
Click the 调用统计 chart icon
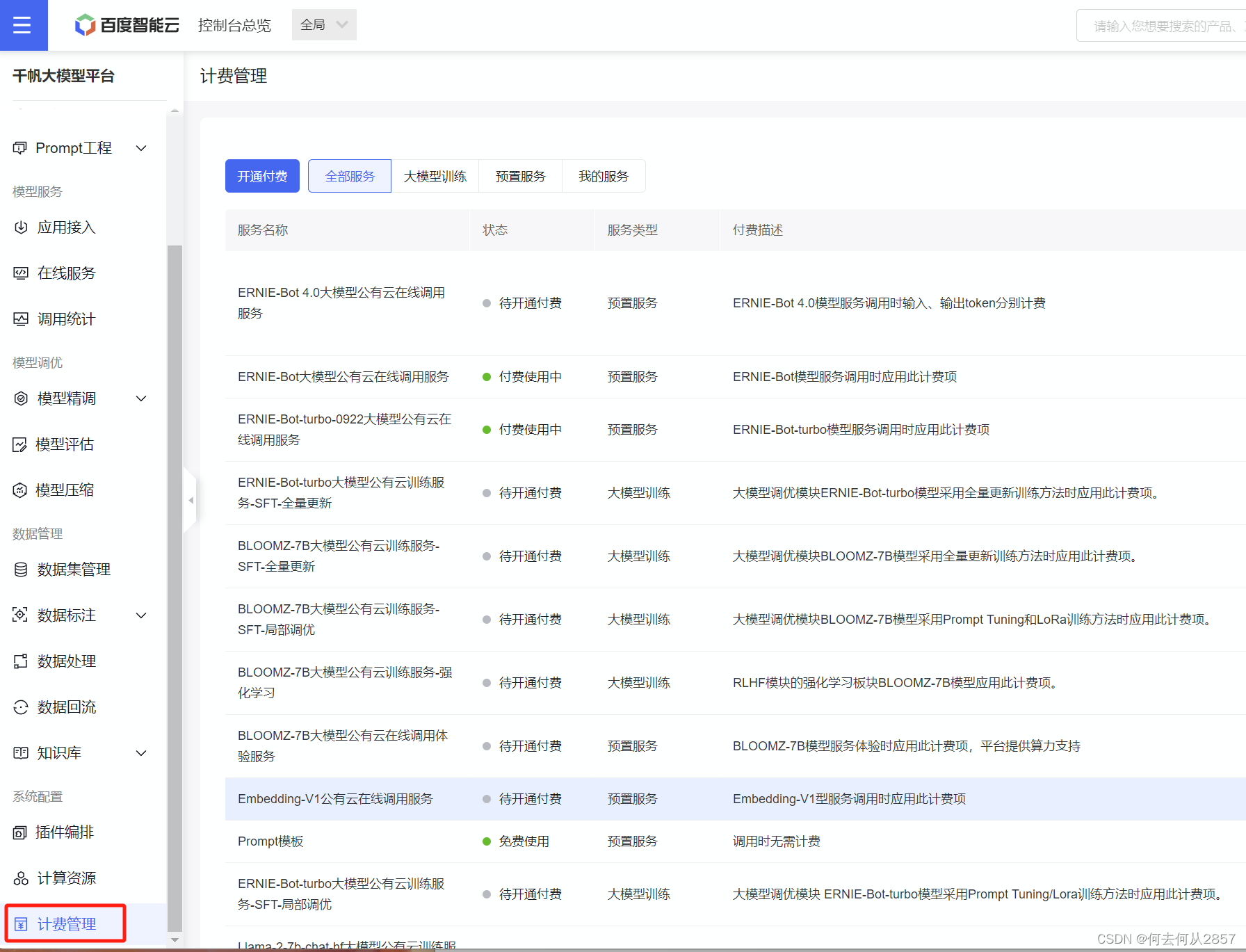[21, 319]
